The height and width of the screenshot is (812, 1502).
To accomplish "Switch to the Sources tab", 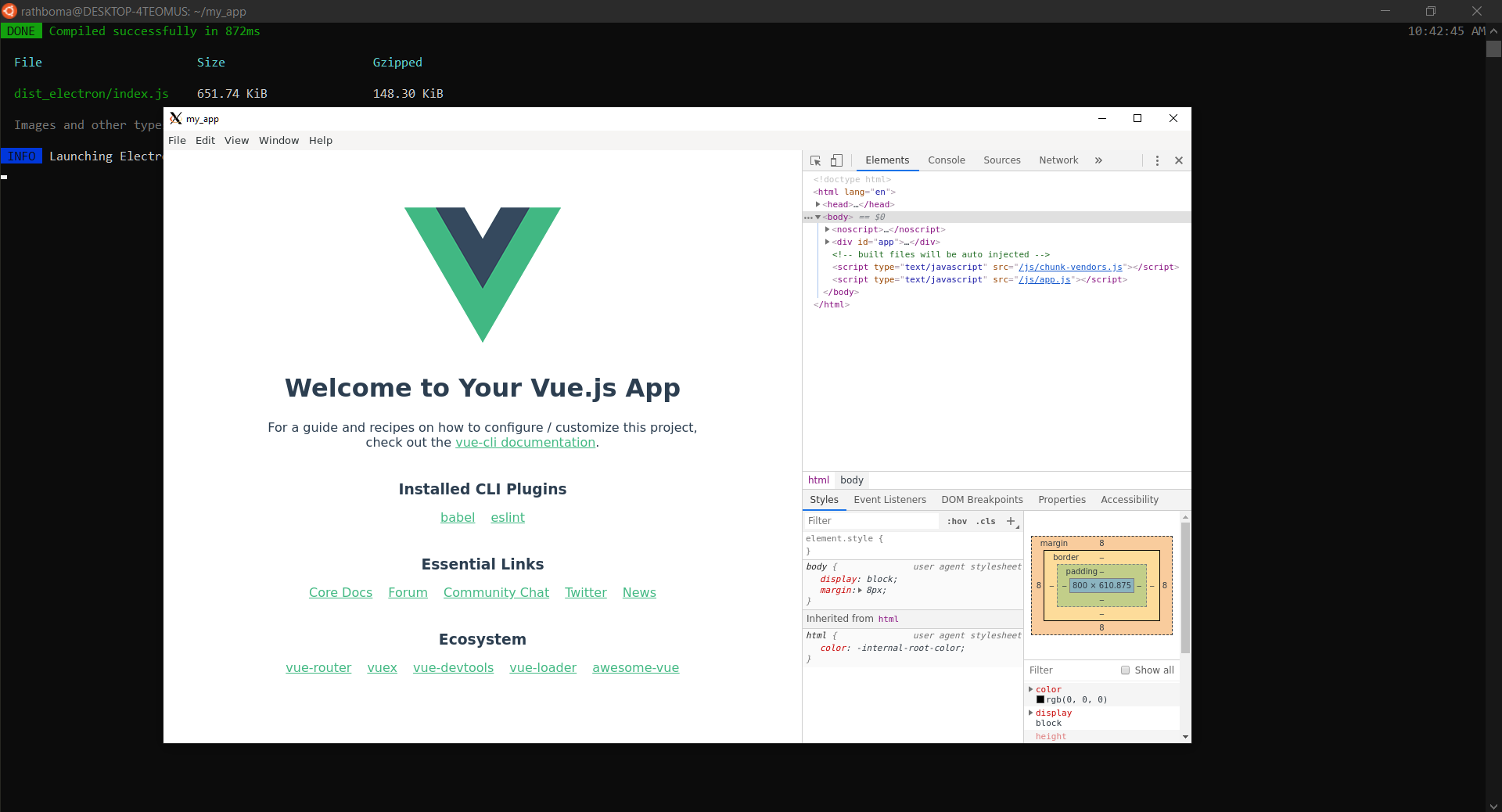I will 1001,160.
